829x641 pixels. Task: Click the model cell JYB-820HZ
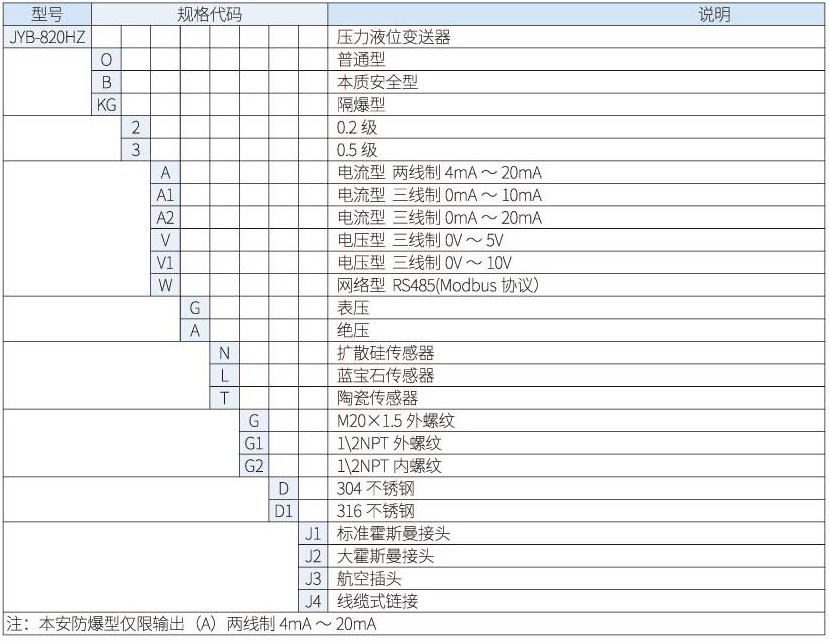tap(47, 37)
